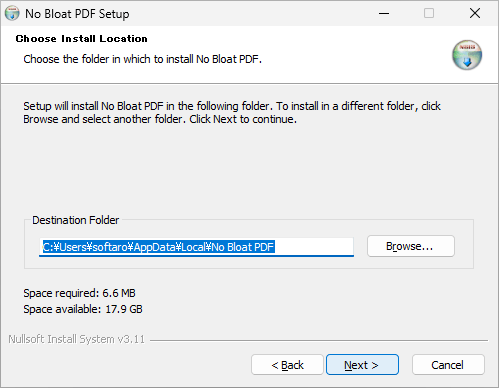This screenshot has width=499, height=388.
Task: Click the subtitle 'Choose the folder in which to install'
Action: (x=142, y=59)
